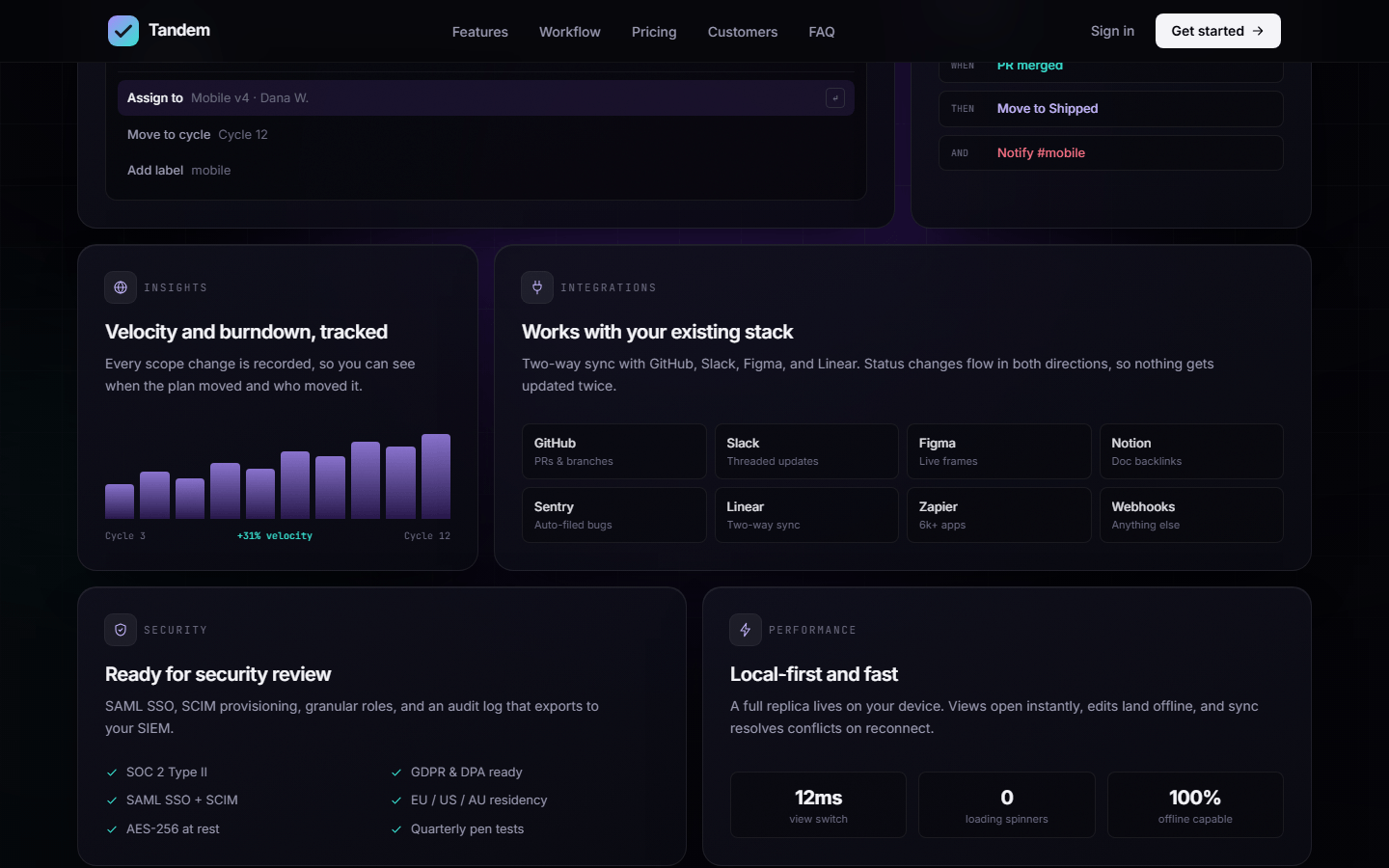
Task: Click the check icon next to AES-256 at rest
Action: click(112, 829)
